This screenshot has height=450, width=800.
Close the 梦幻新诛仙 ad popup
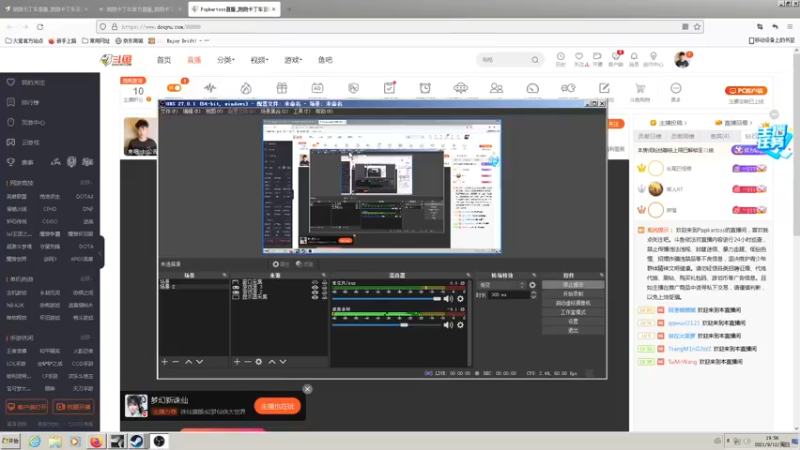[x=307, y=389]
